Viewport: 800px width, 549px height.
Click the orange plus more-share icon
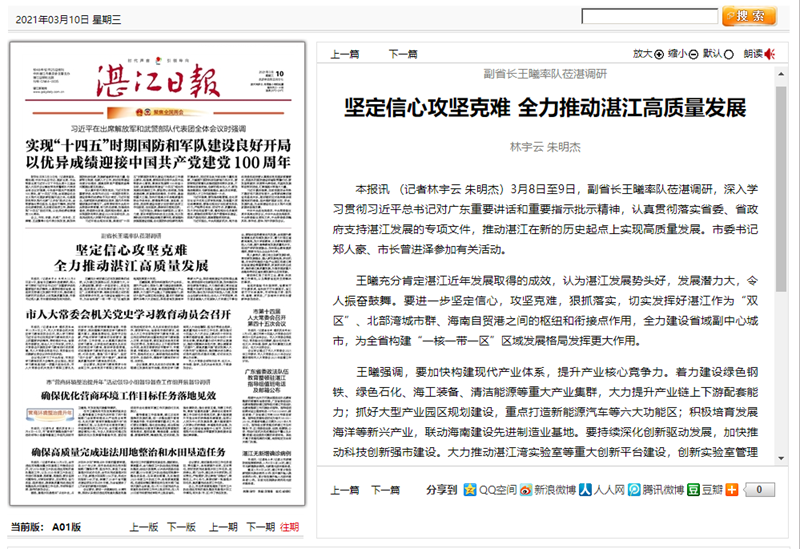point(732,490)
